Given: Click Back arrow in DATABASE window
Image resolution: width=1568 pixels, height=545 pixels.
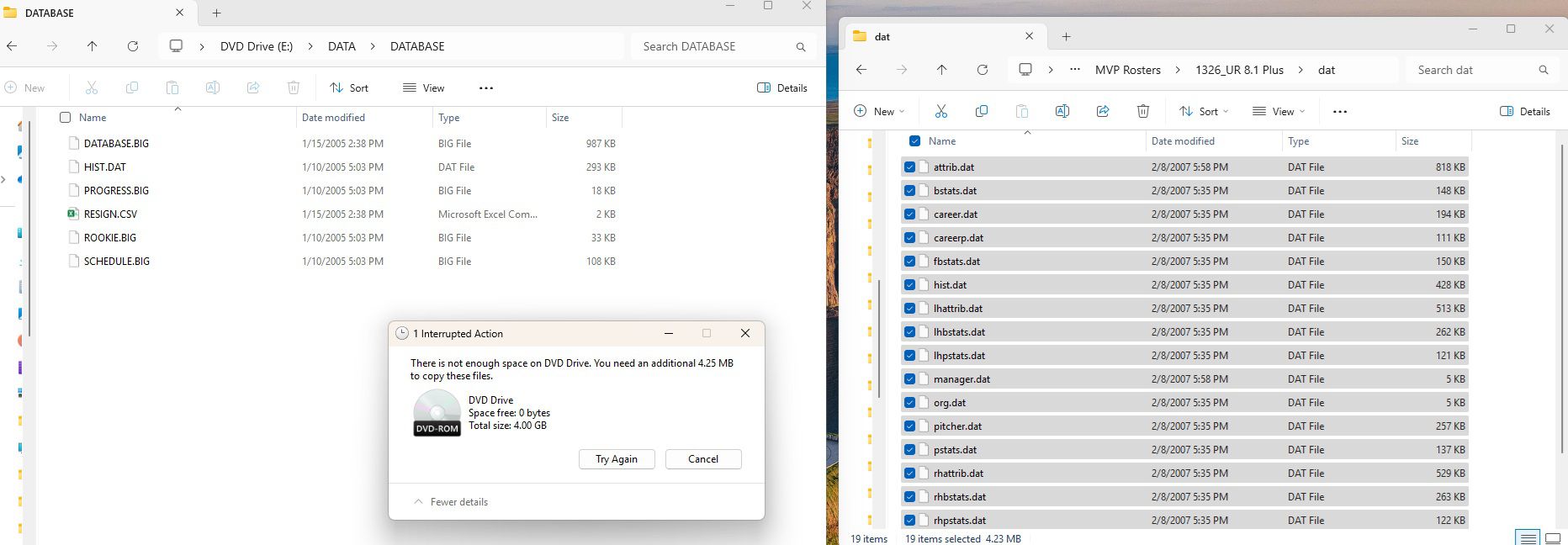Looking at the screenshot, I should coord(12,46).
